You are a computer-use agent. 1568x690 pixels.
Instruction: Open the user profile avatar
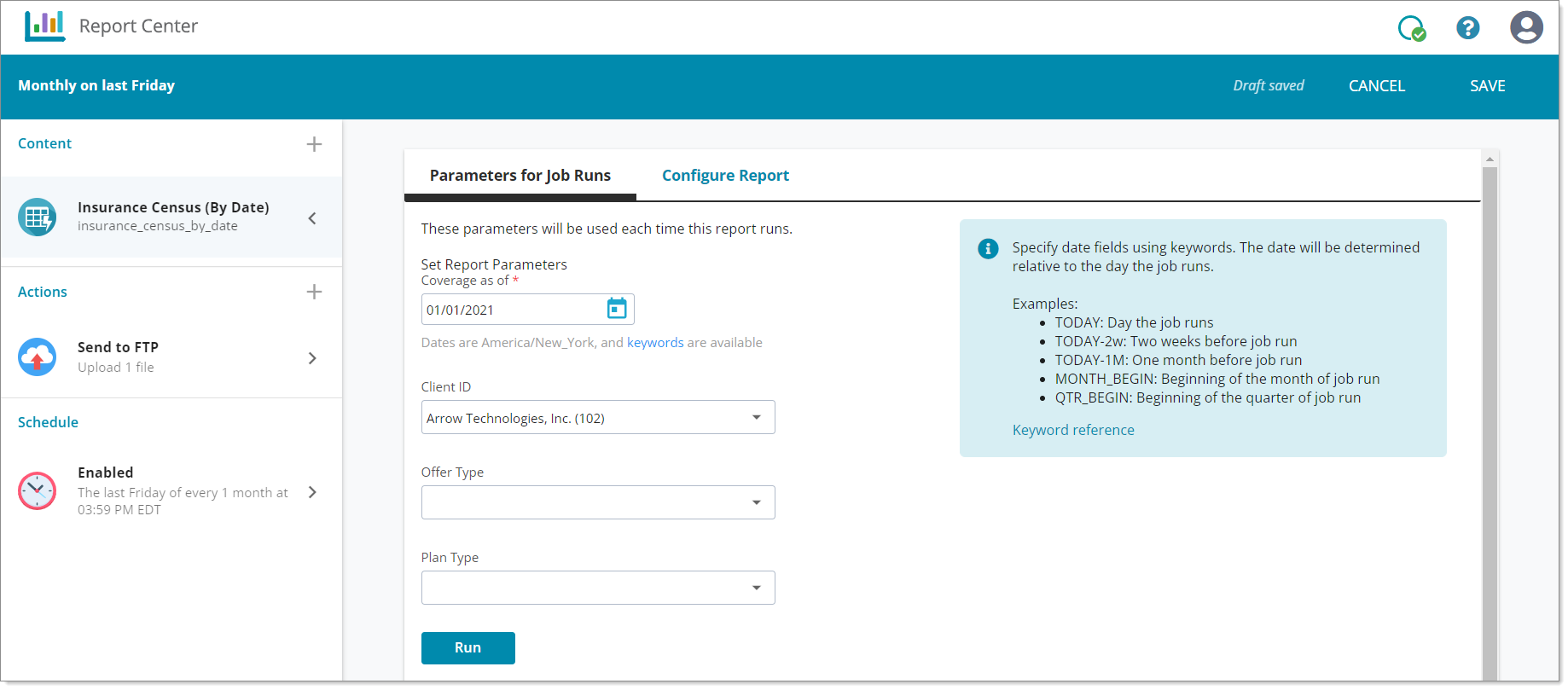click(1526, 27)
